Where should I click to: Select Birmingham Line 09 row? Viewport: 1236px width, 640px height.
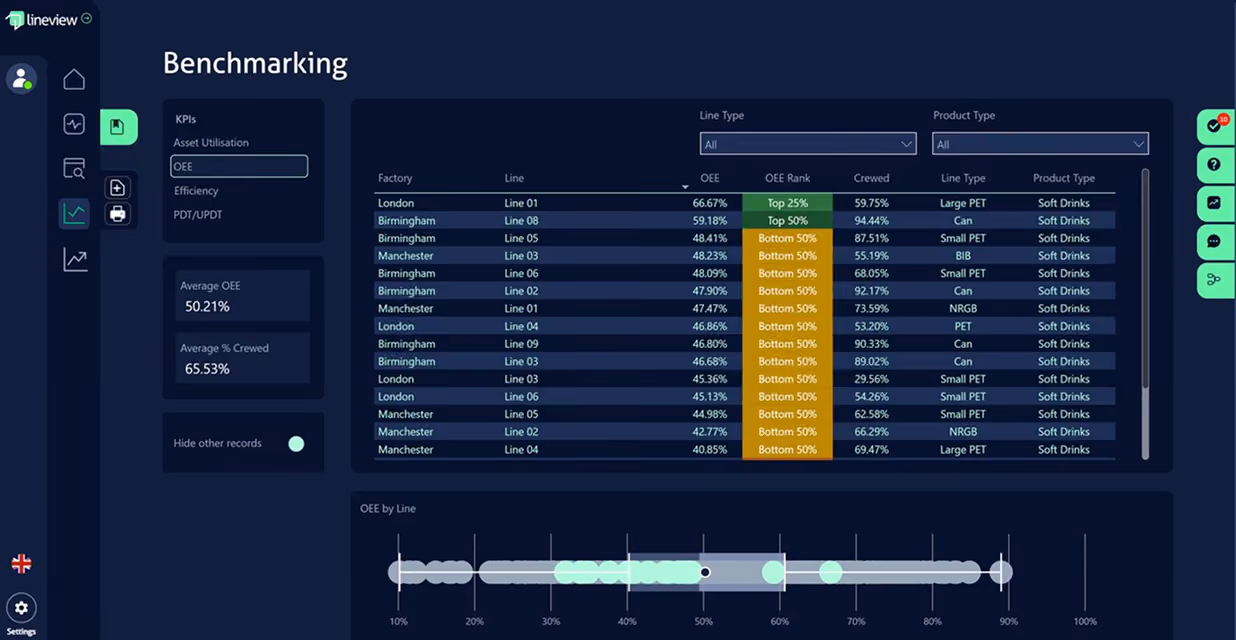pyautogui.click(x=744, y=344)
